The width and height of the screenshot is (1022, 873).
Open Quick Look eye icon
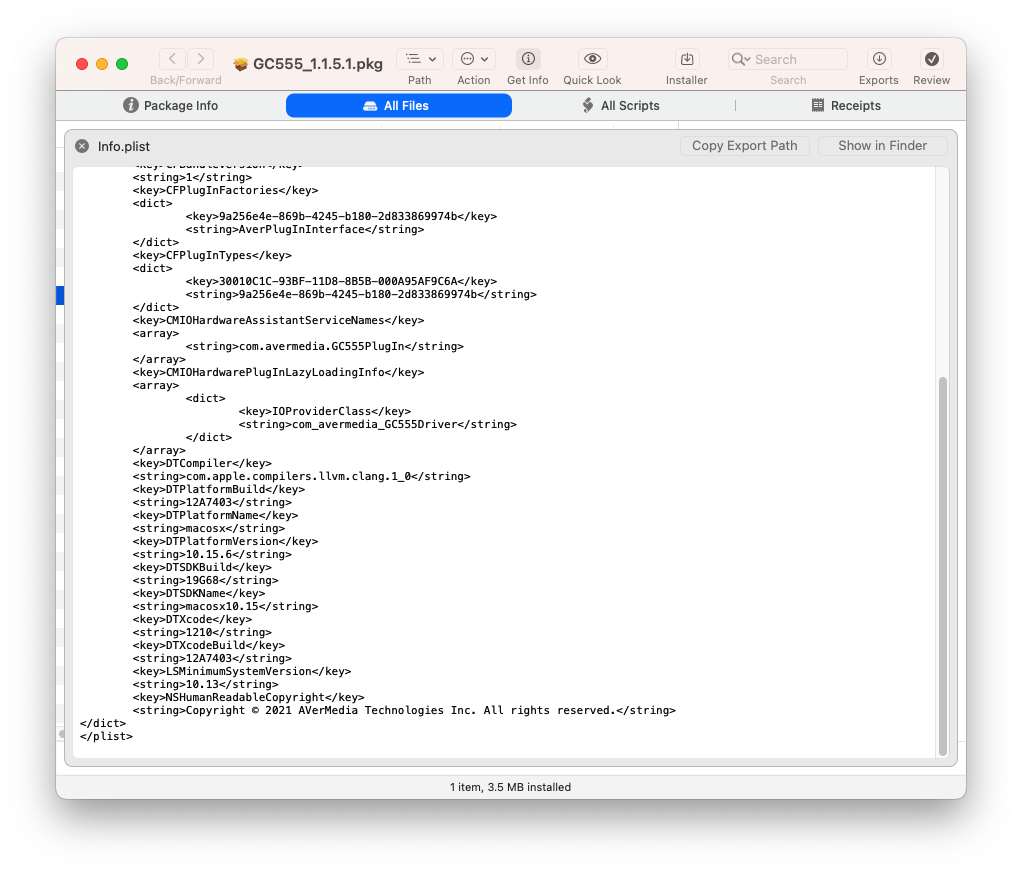click(x=592, y=59)
